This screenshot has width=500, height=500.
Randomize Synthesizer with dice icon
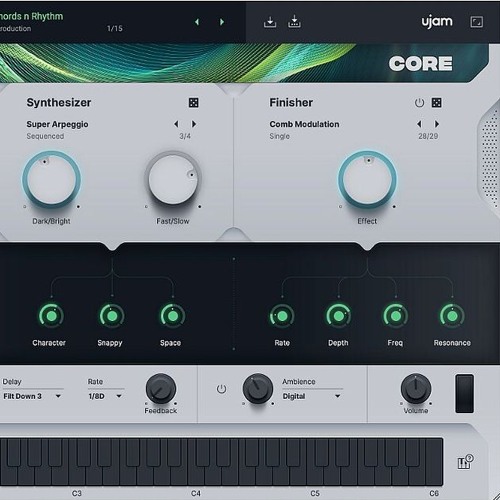(193, 103)
